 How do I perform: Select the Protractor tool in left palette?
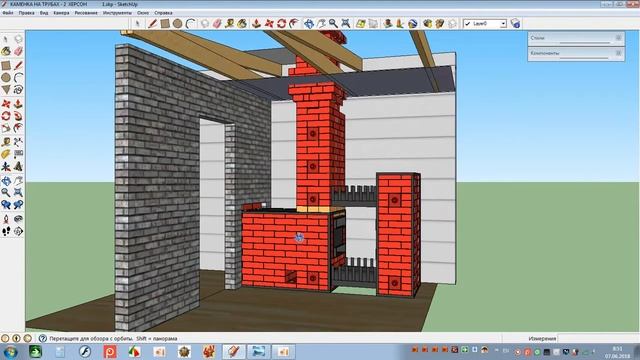pos(6,154)
